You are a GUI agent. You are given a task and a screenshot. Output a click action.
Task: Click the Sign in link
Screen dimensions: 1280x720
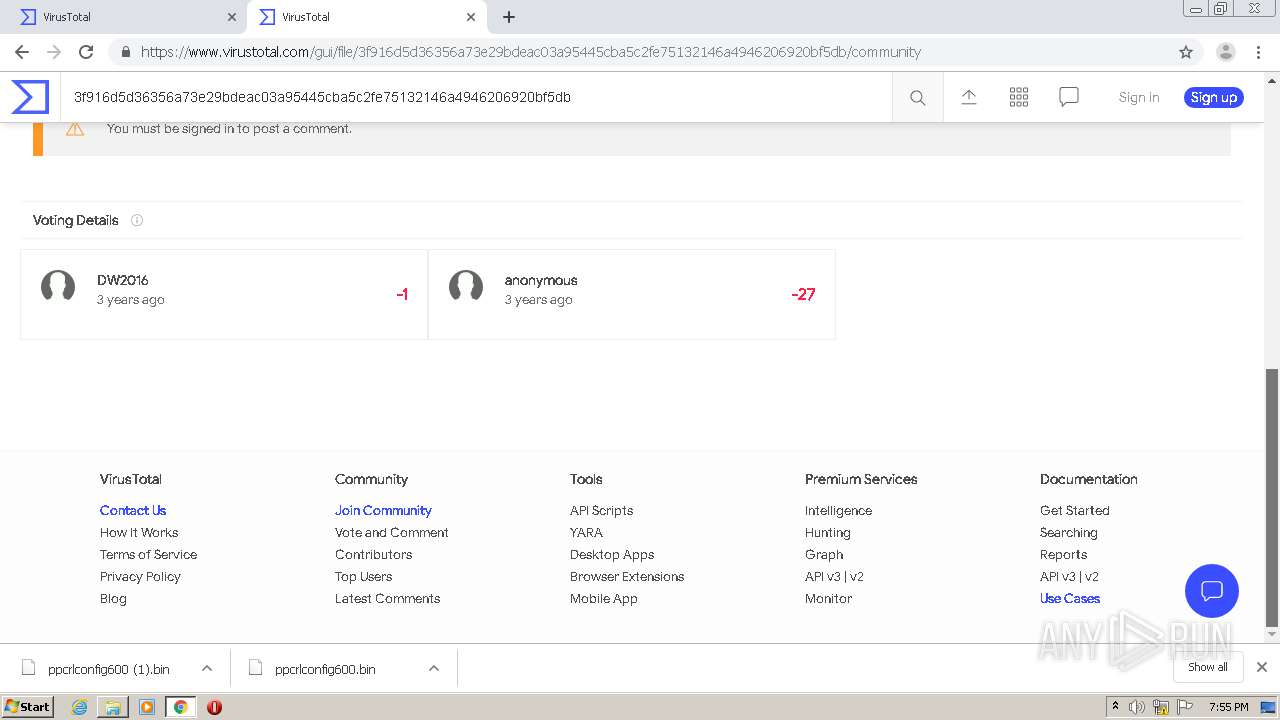point(1139,97)
